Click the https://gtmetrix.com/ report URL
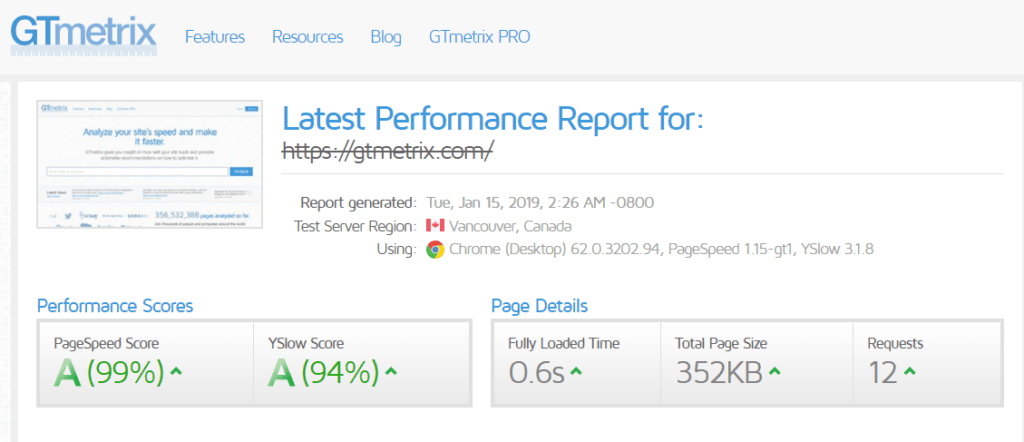Screen dimensions: 1024x442 [387, 151]
